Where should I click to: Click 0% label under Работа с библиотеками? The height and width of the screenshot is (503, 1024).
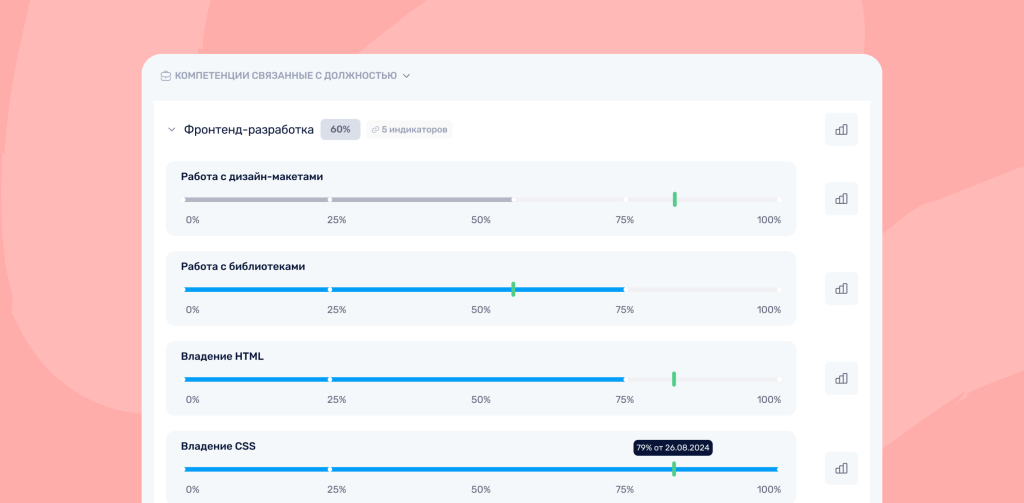pyautogui.click(x=193, y=310)
